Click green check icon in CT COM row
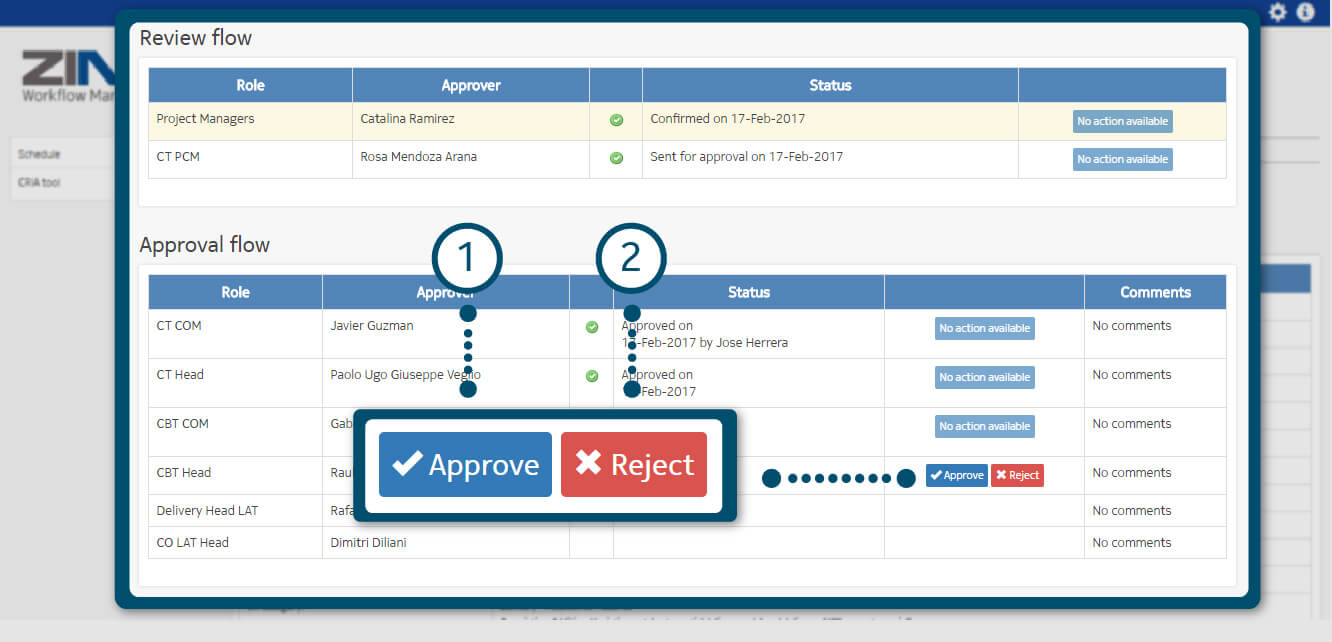The height and width of the screenshot is (642, 1332). (x=592, y=327)
